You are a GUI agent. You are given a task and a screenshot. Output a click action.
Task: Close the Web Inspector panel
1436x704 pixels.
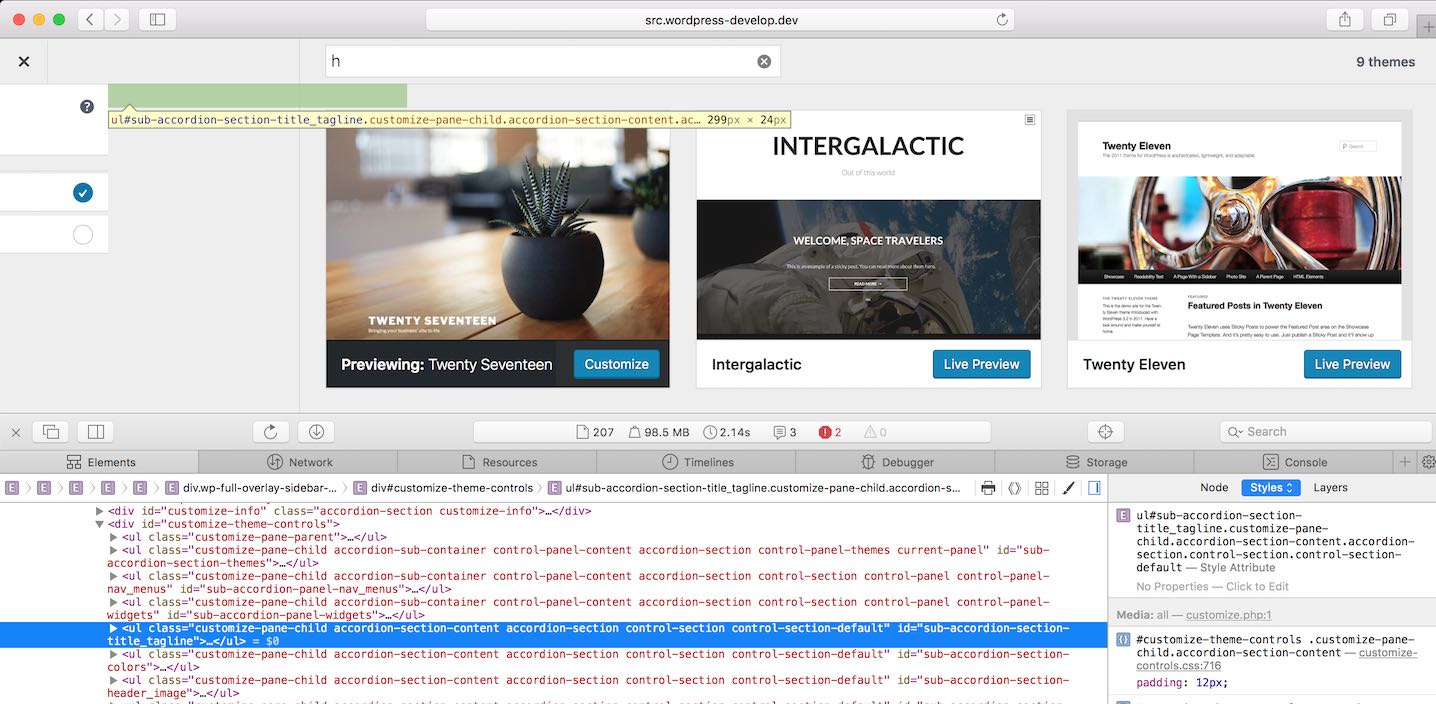click(x=16, y=432)
